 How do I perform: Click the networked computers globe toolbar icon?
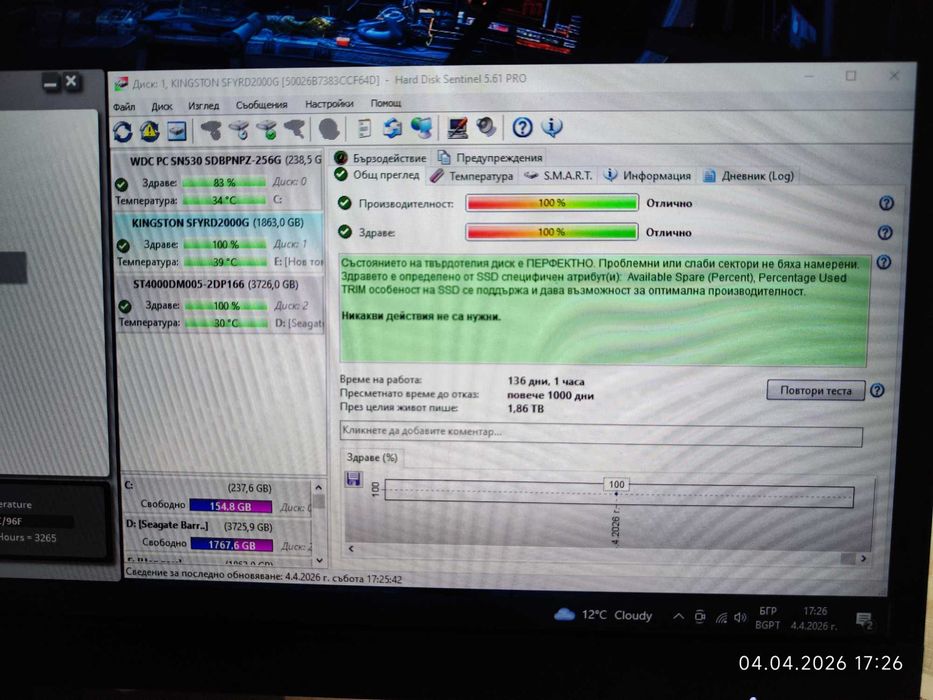tap(421, 128)
